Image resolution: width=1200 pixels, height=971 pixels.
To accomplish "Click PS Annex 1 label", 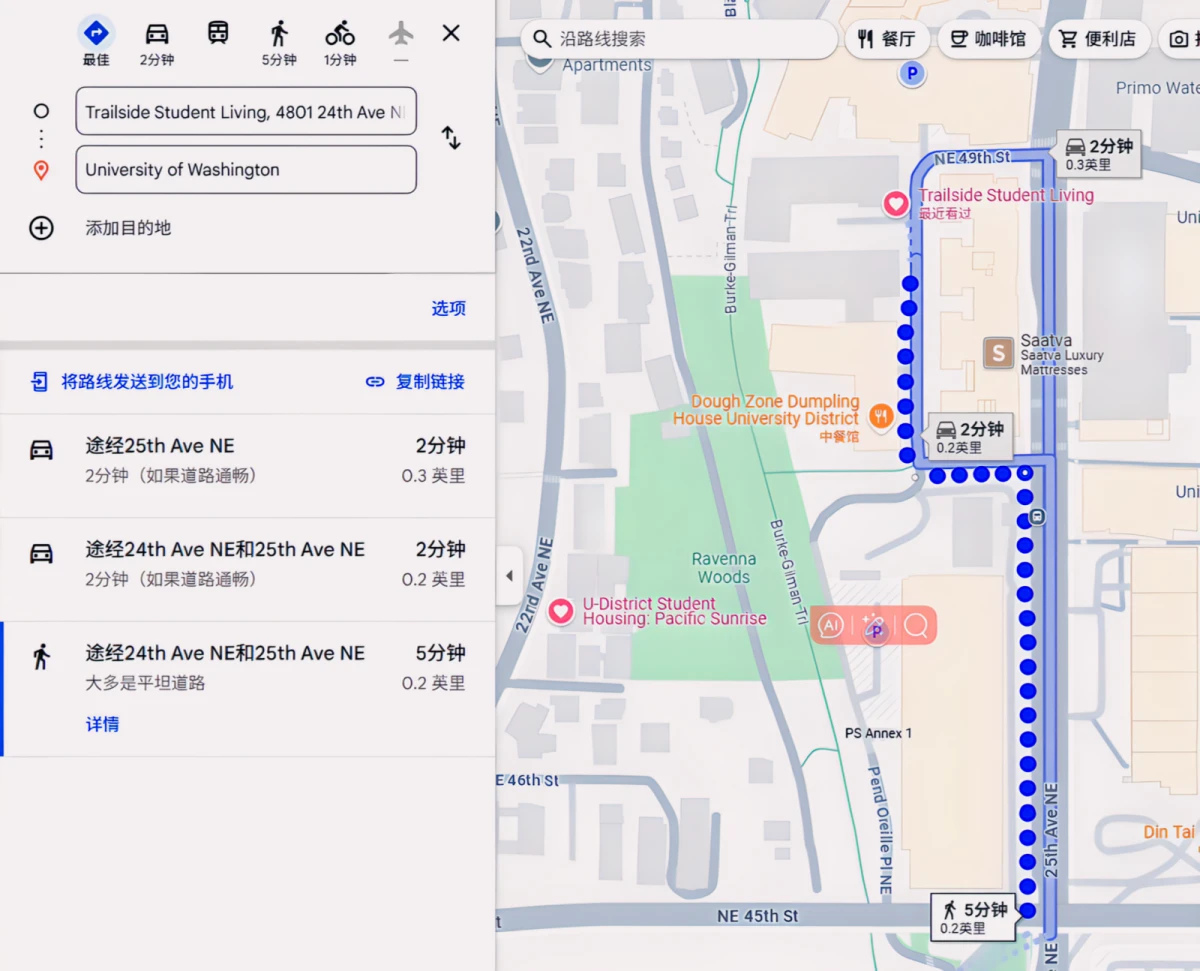I will pos(878,733).
